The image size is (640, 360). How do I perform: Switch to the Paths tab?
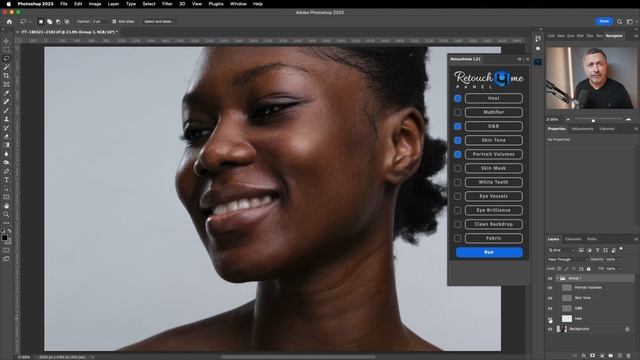592,239
